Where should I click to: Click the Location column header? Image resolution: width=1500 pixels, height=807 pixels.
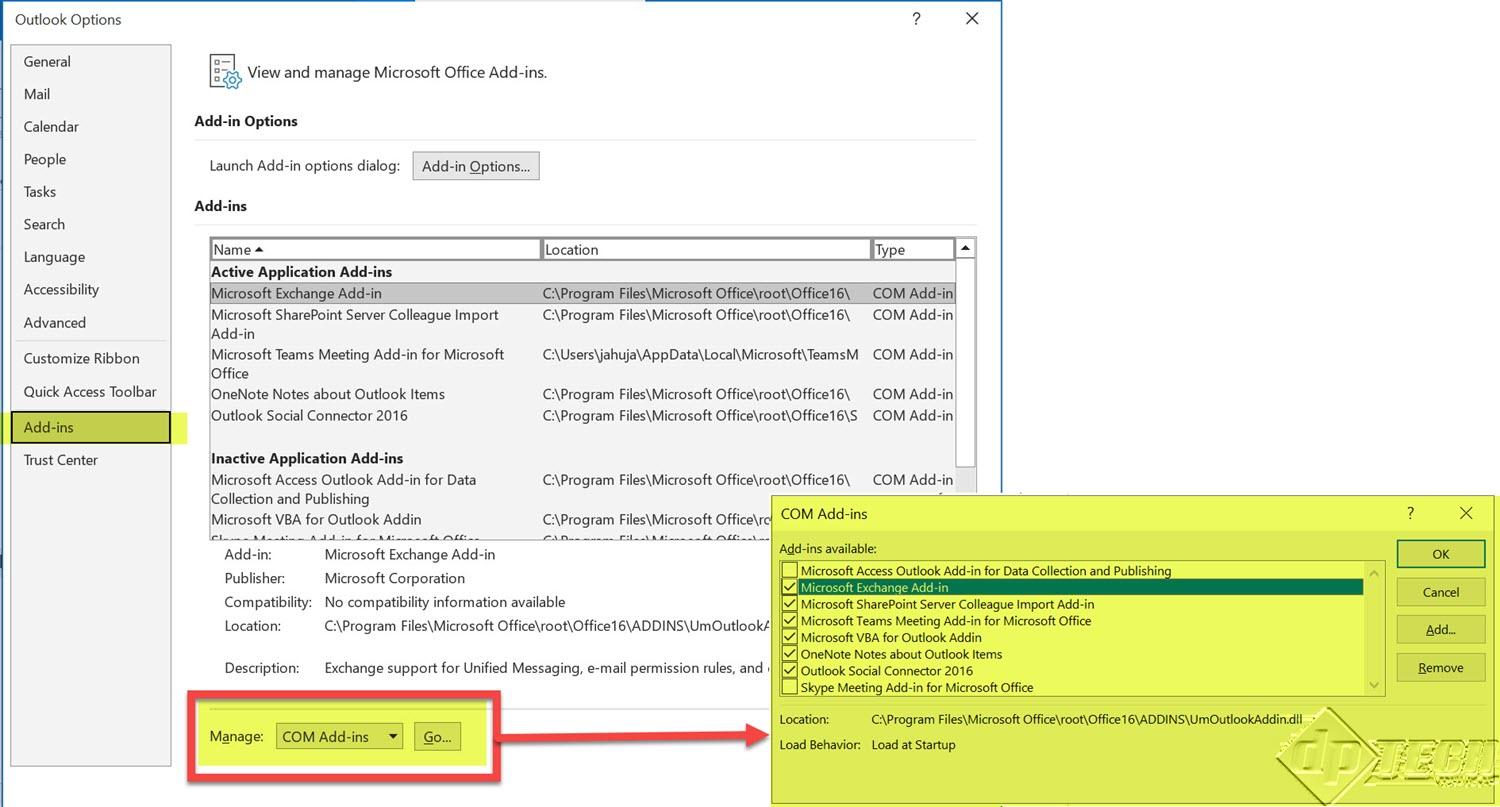[x=706, y=249]
